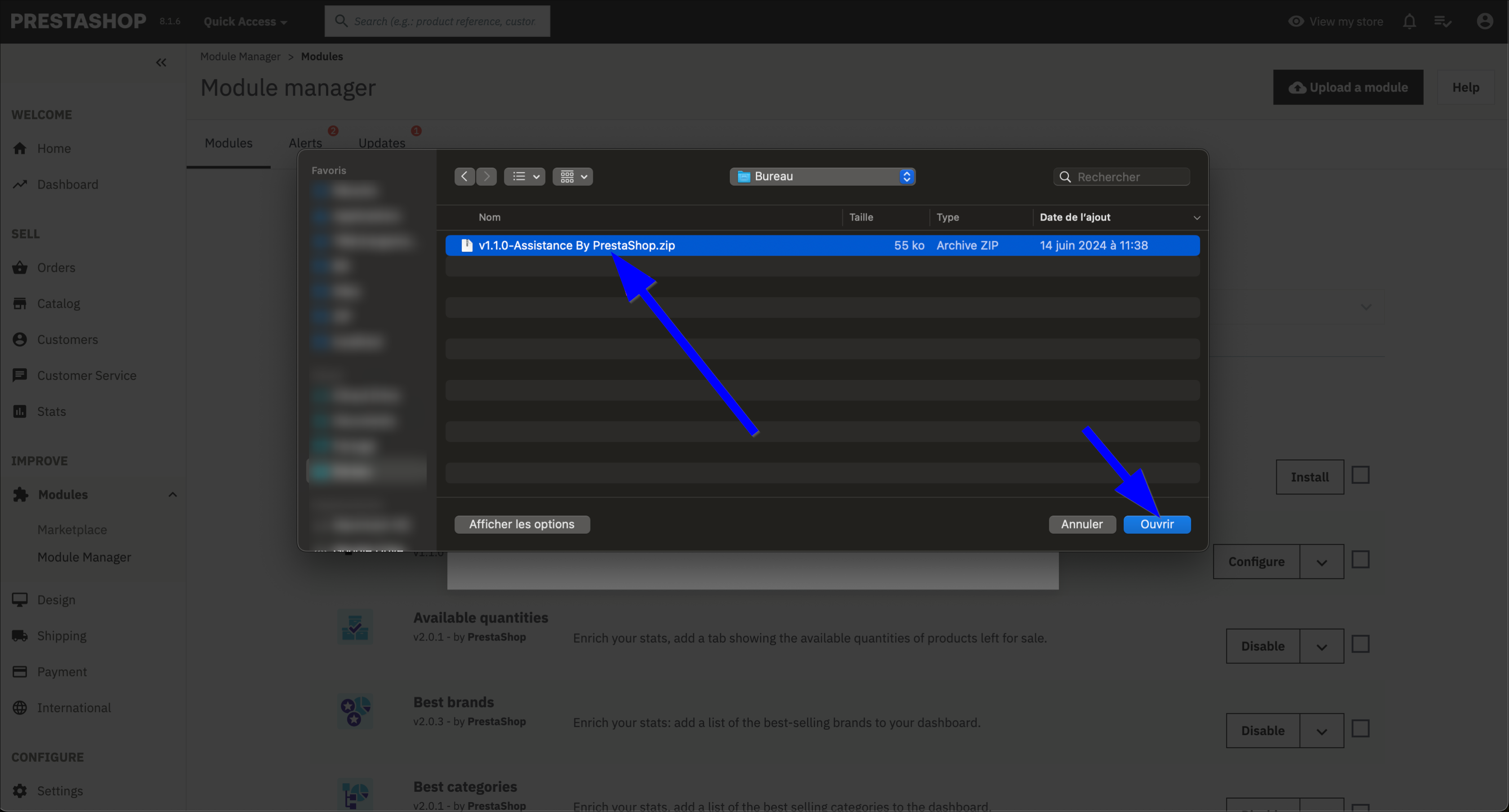Collapse the sidebar with double chevron icon
Screen dimensions: 1509x812
click(x=161, y=62)
